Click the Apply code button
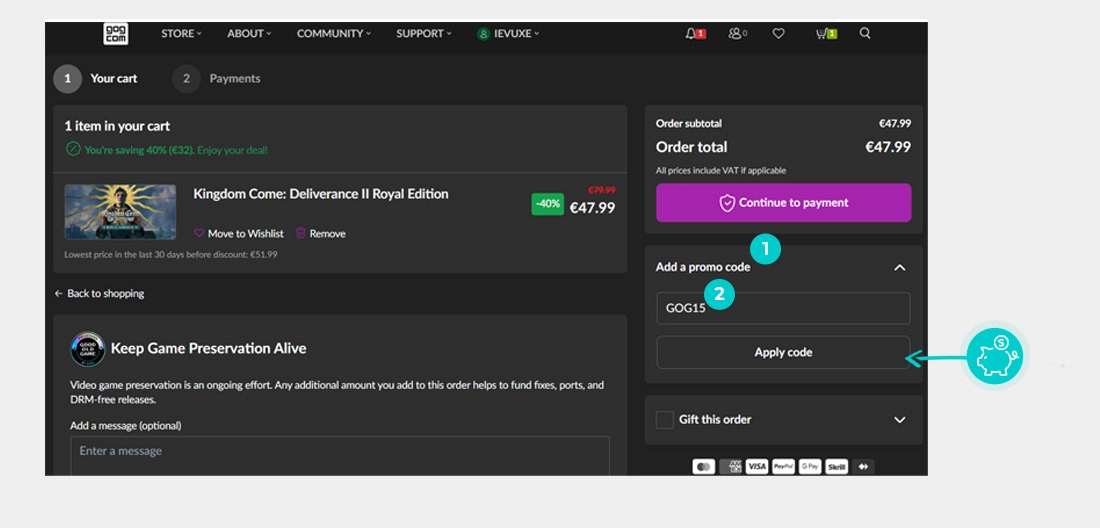 (784, 352)
